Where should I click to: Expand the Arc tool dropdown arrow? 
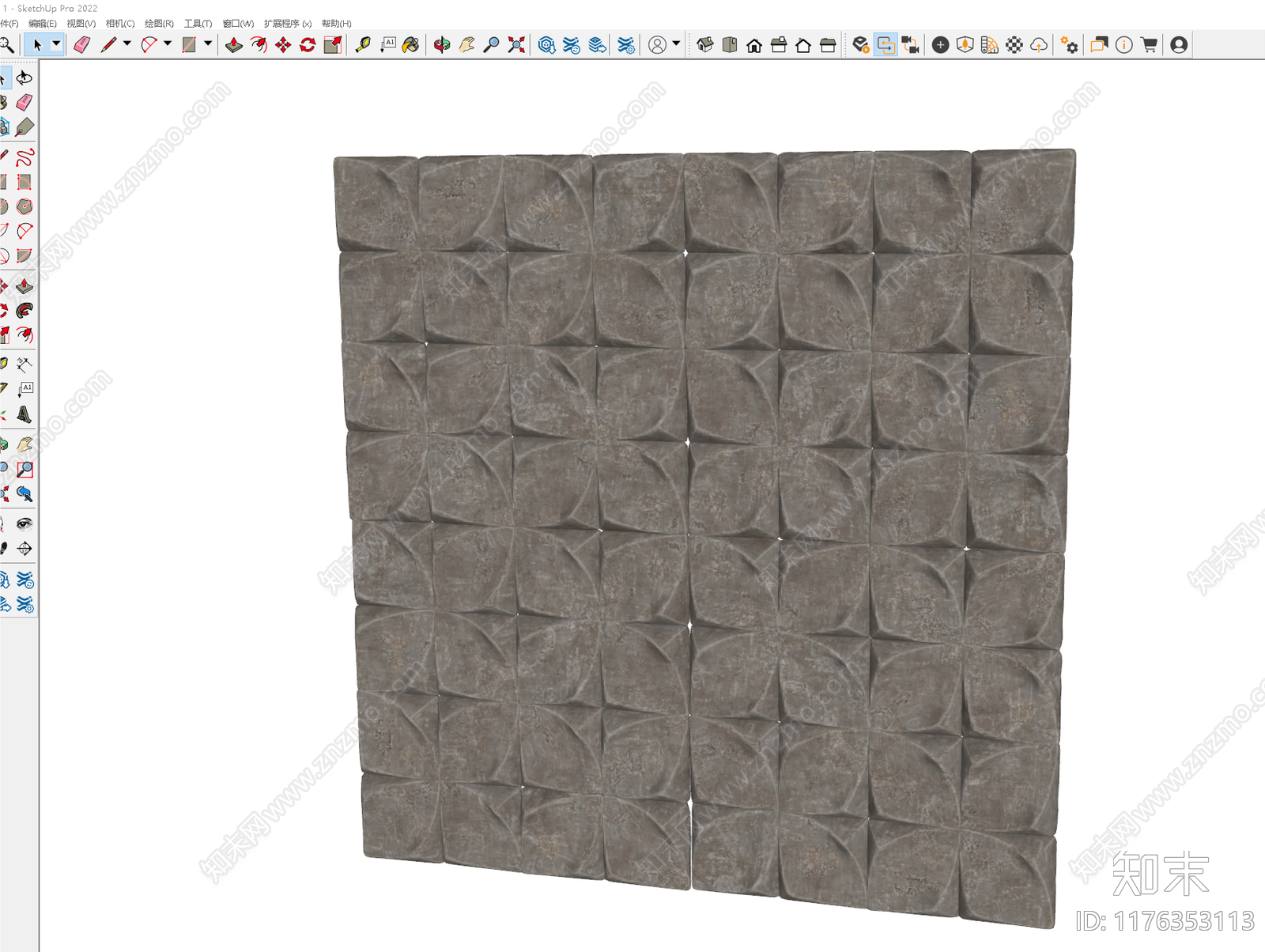point(168,44)
